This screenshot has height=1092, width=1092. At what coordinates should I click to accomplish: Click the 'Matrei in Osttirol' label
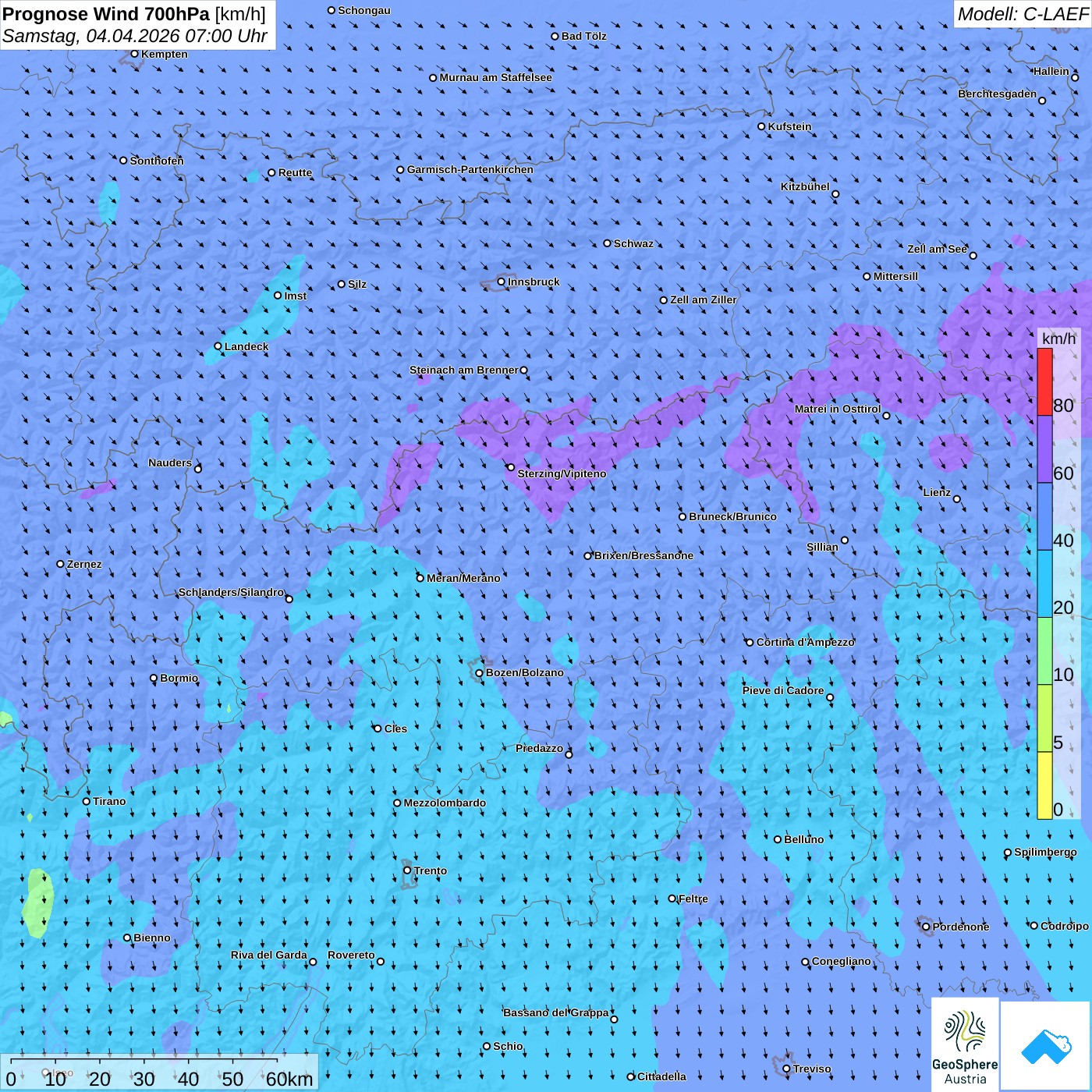pyautogui.click(x=838, y=409)
